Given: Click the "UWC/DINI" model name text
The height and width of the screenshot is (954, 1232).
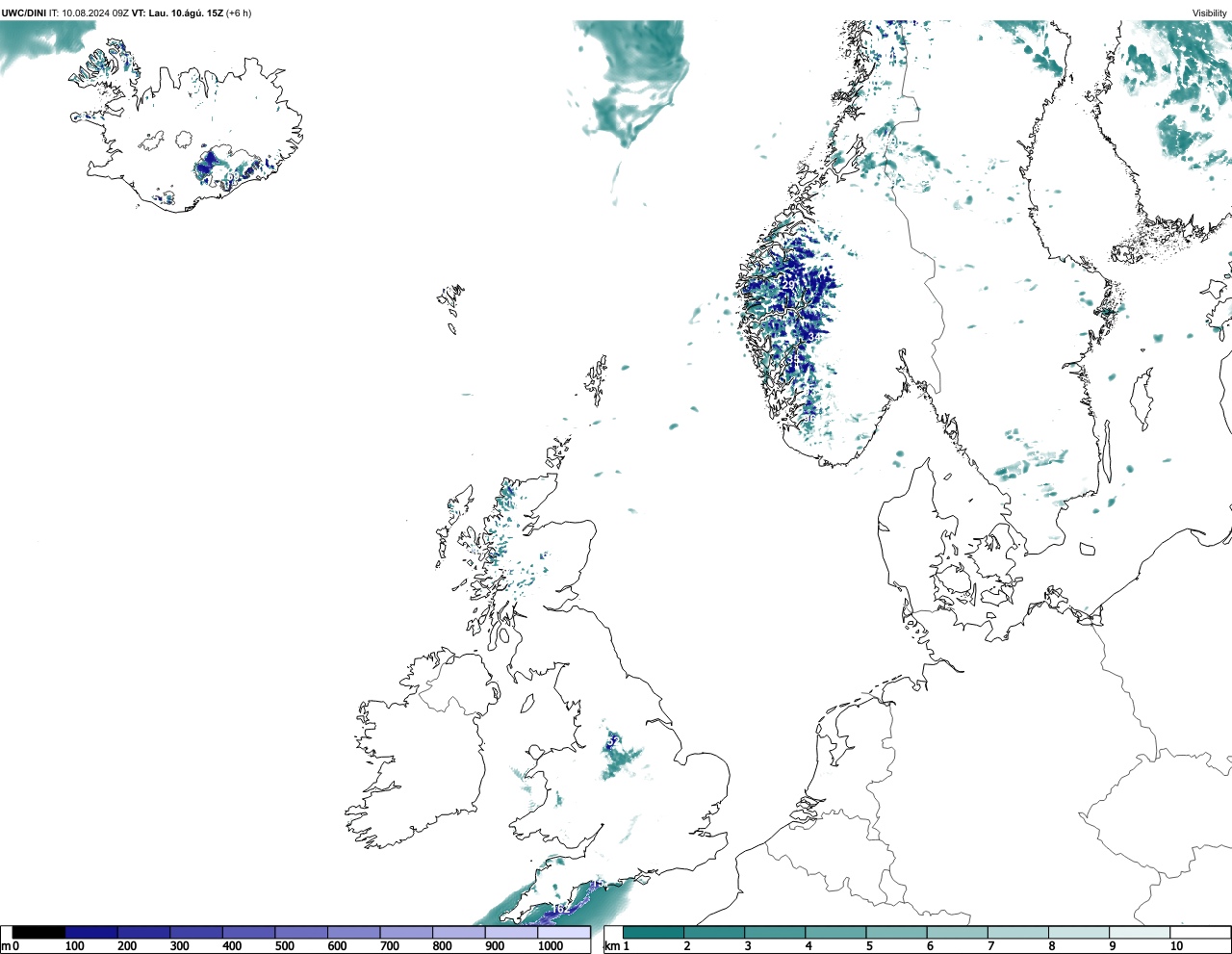Looking at the screenshot, I should (x=24, y=13).
